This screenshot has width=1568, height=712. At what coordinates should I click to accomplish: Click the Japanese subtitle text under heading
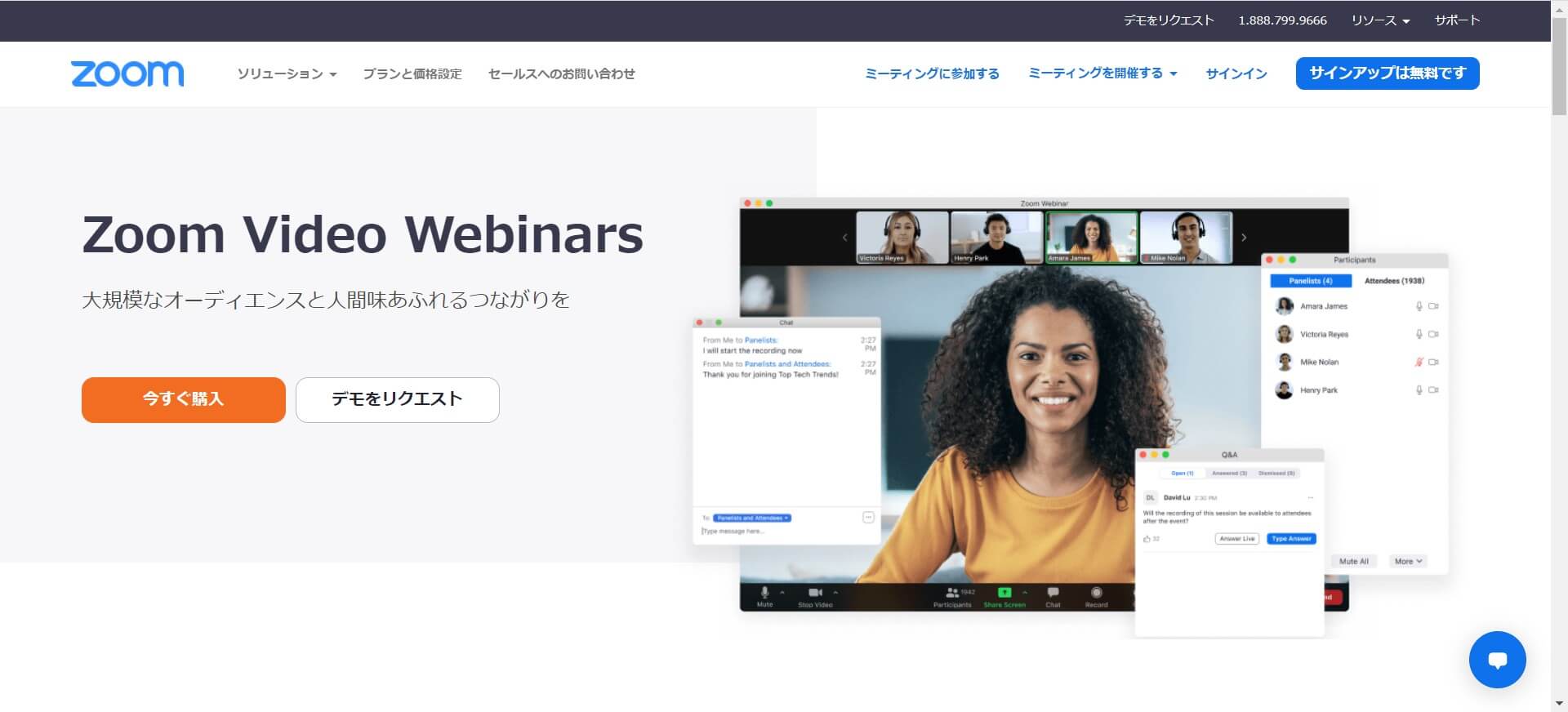click(326, 300)
